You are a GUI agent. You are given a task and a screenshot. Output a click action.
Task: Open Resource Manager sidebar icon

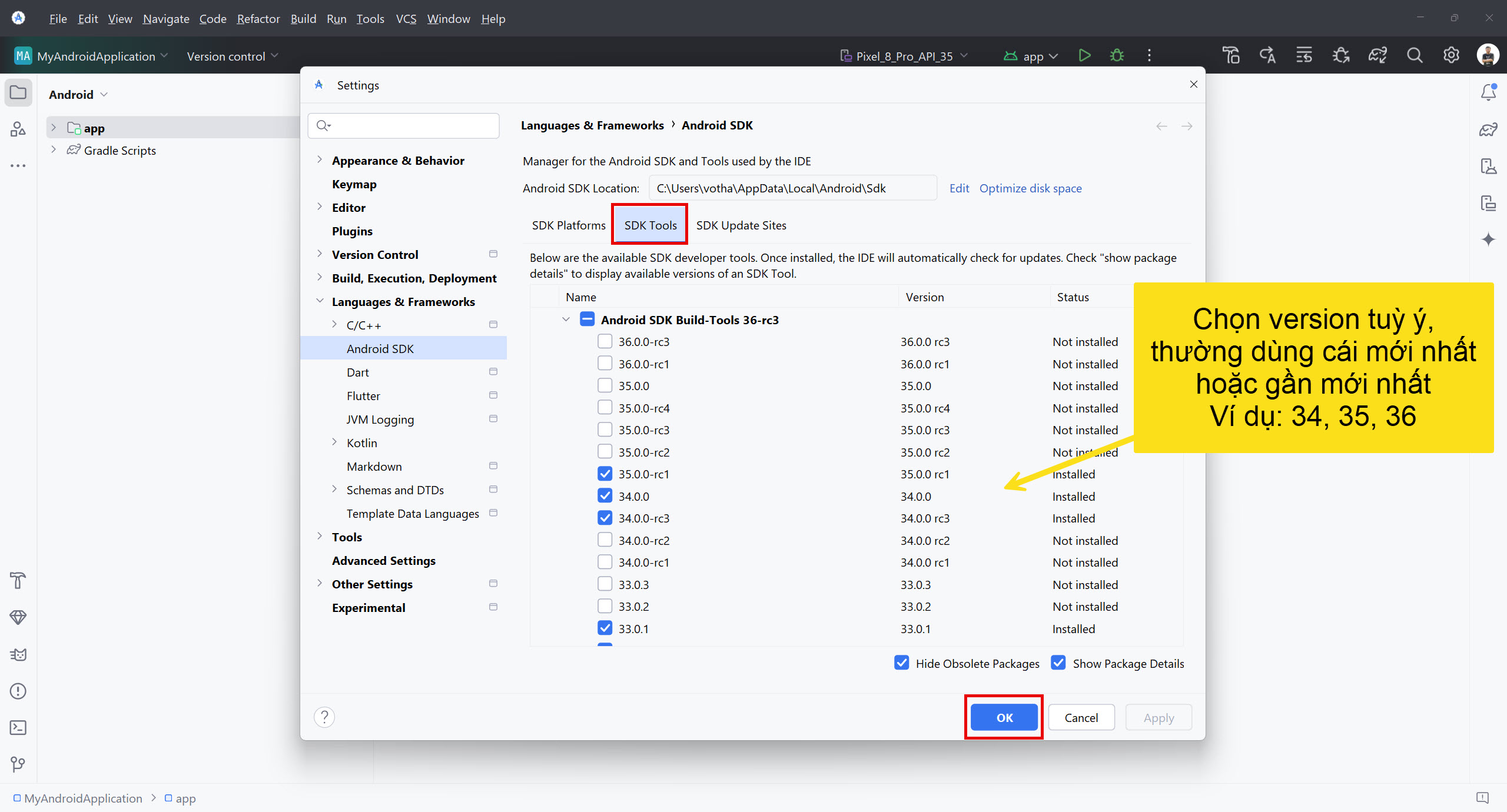[x=18, y=129]
